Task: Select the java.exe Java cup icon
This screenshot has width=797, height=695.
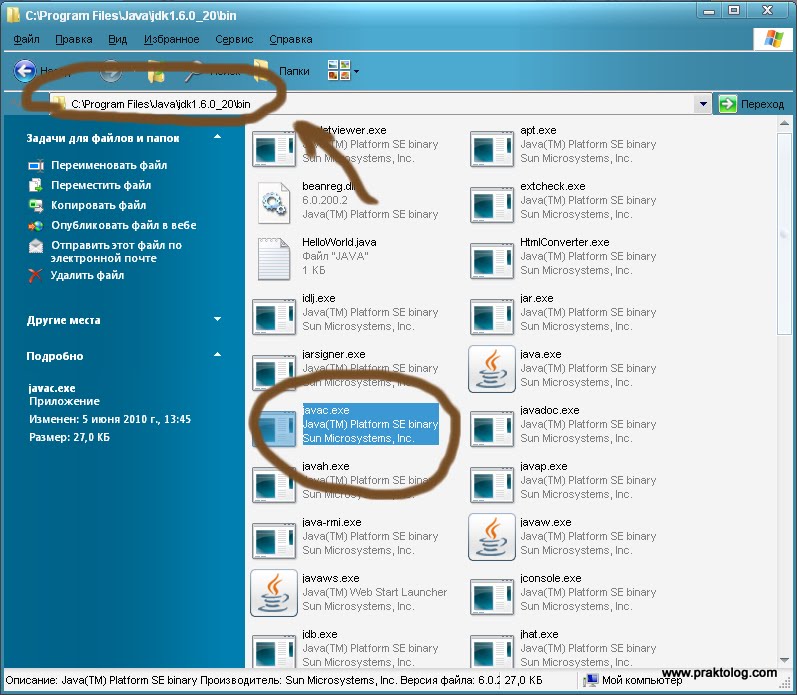Action: coord(492,369)
